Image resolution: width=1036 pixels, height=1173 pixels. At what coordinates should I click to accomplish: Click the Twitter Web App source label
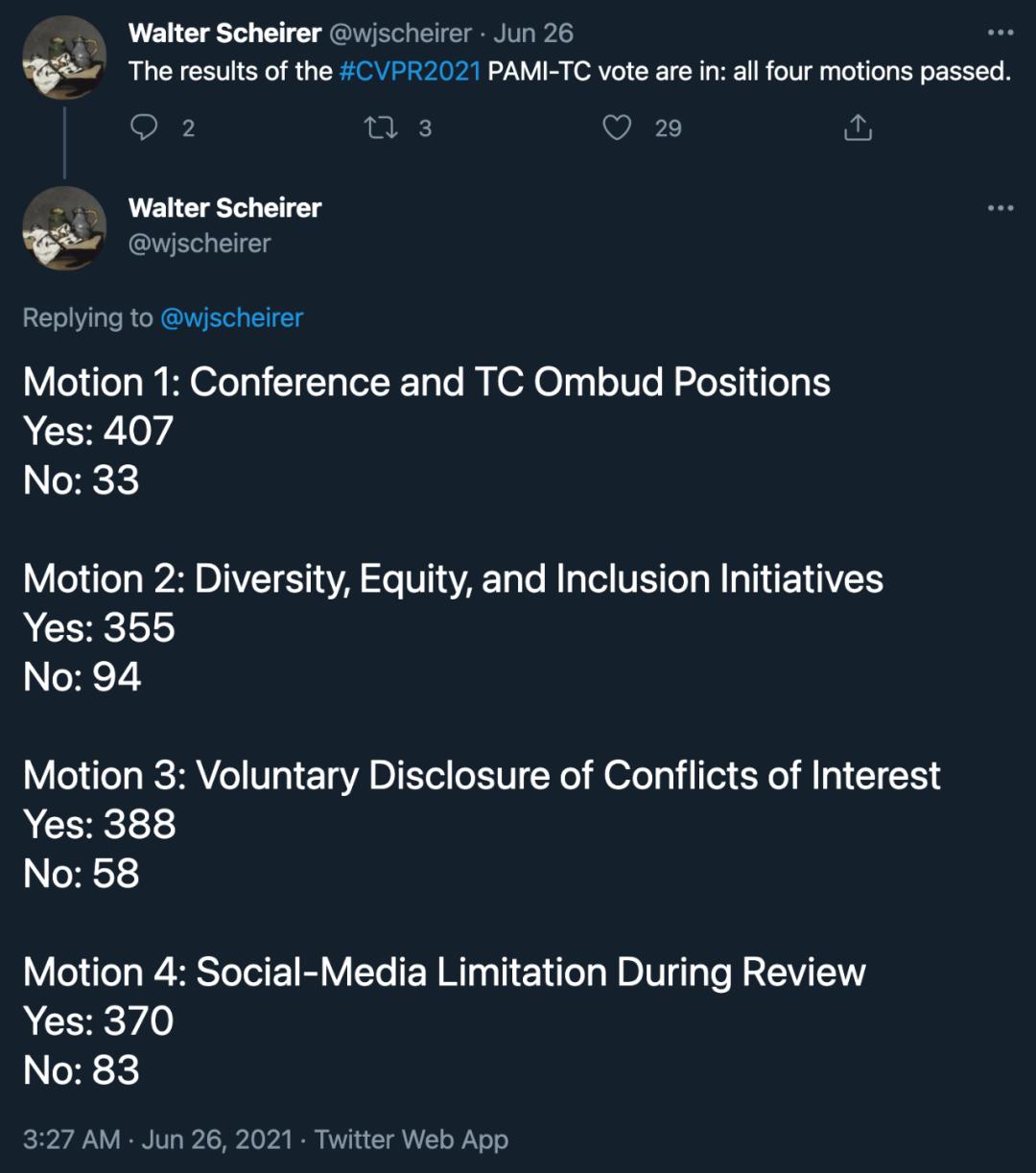(412, 1139)
